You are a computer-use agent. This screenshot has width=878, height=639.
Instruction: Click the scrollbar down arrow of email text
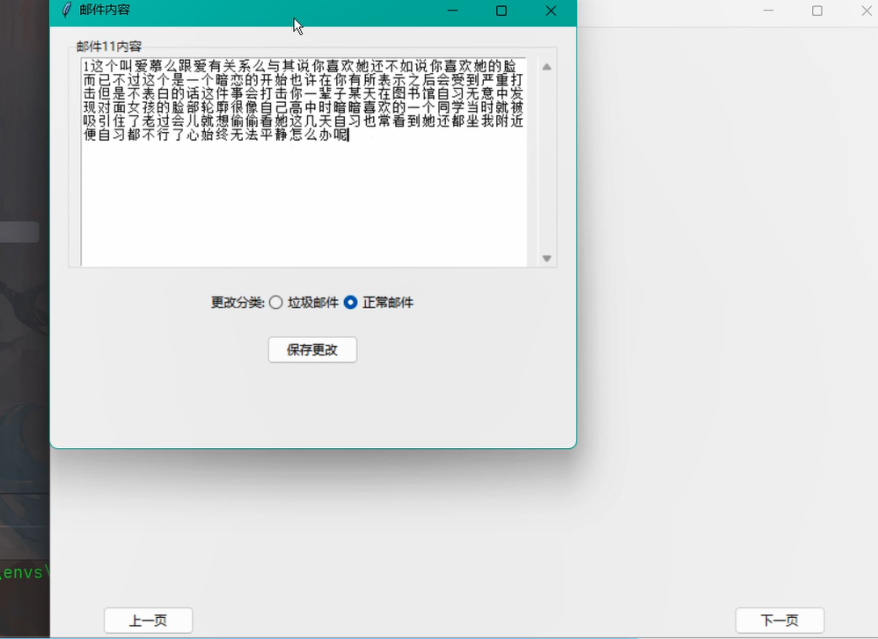coord(547,258)
